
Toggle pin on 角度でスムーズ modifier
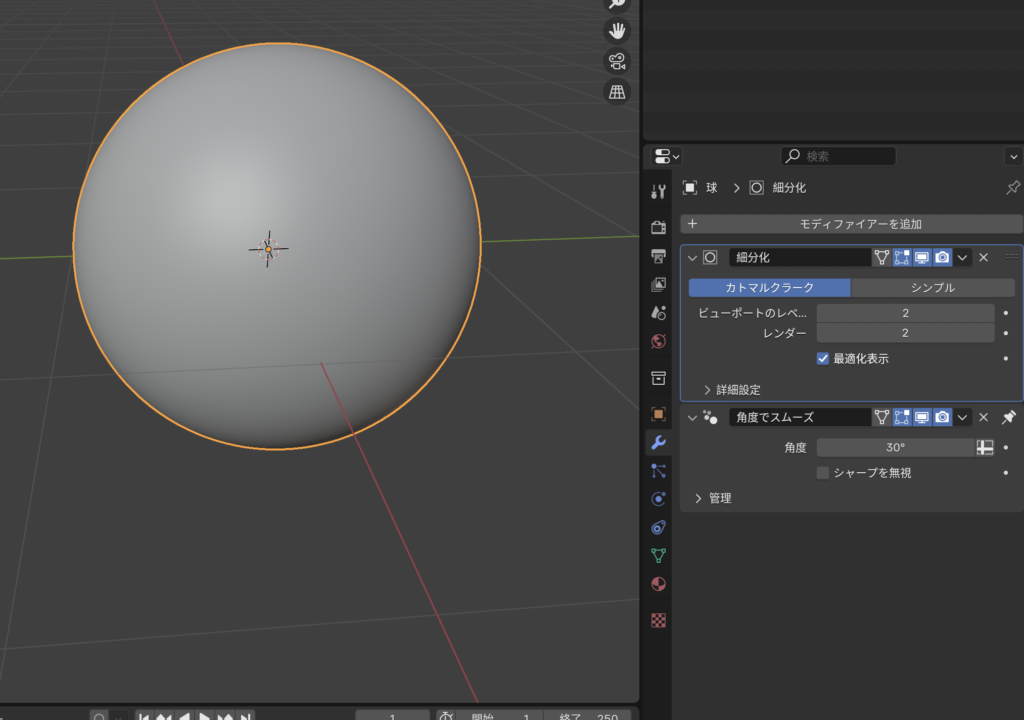coord(1009,417)
